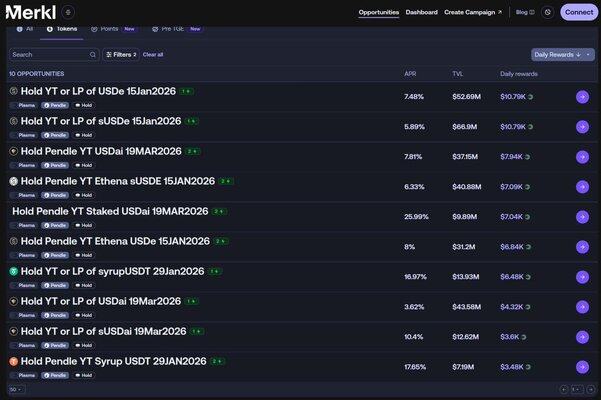This screenshot has width=601, height=400.
Task: Click the search magnifier icon
Action: pyautogui.click(x=93, y=54)
